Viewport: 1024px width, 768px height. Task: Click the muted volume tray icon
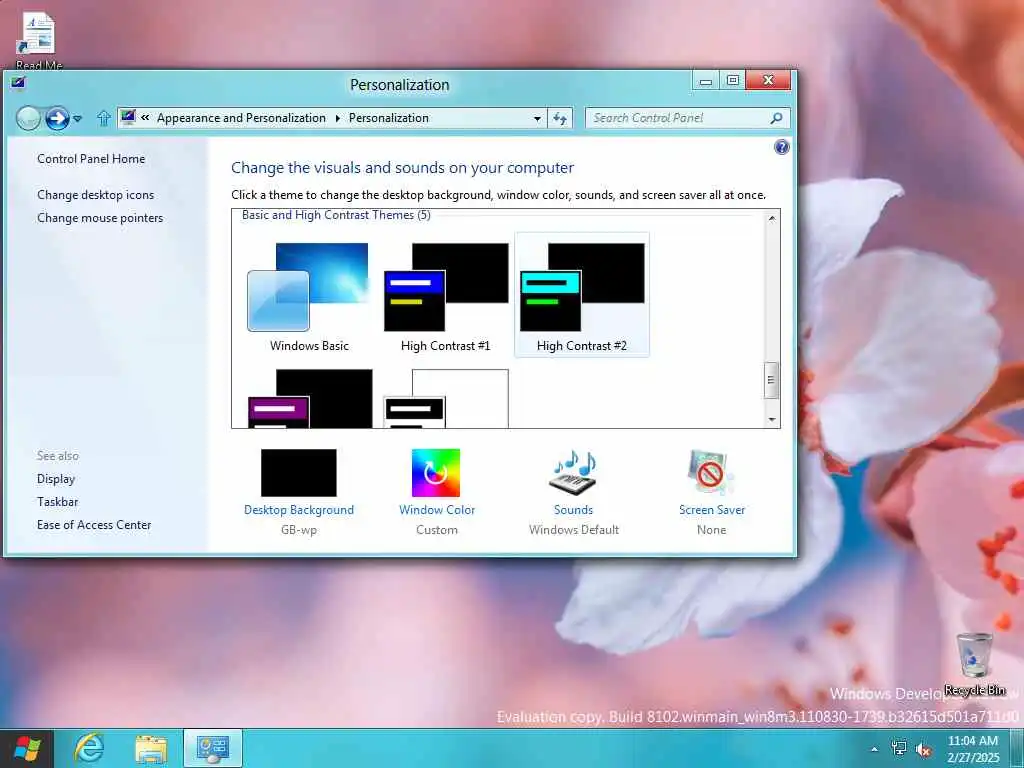point(923,749)
